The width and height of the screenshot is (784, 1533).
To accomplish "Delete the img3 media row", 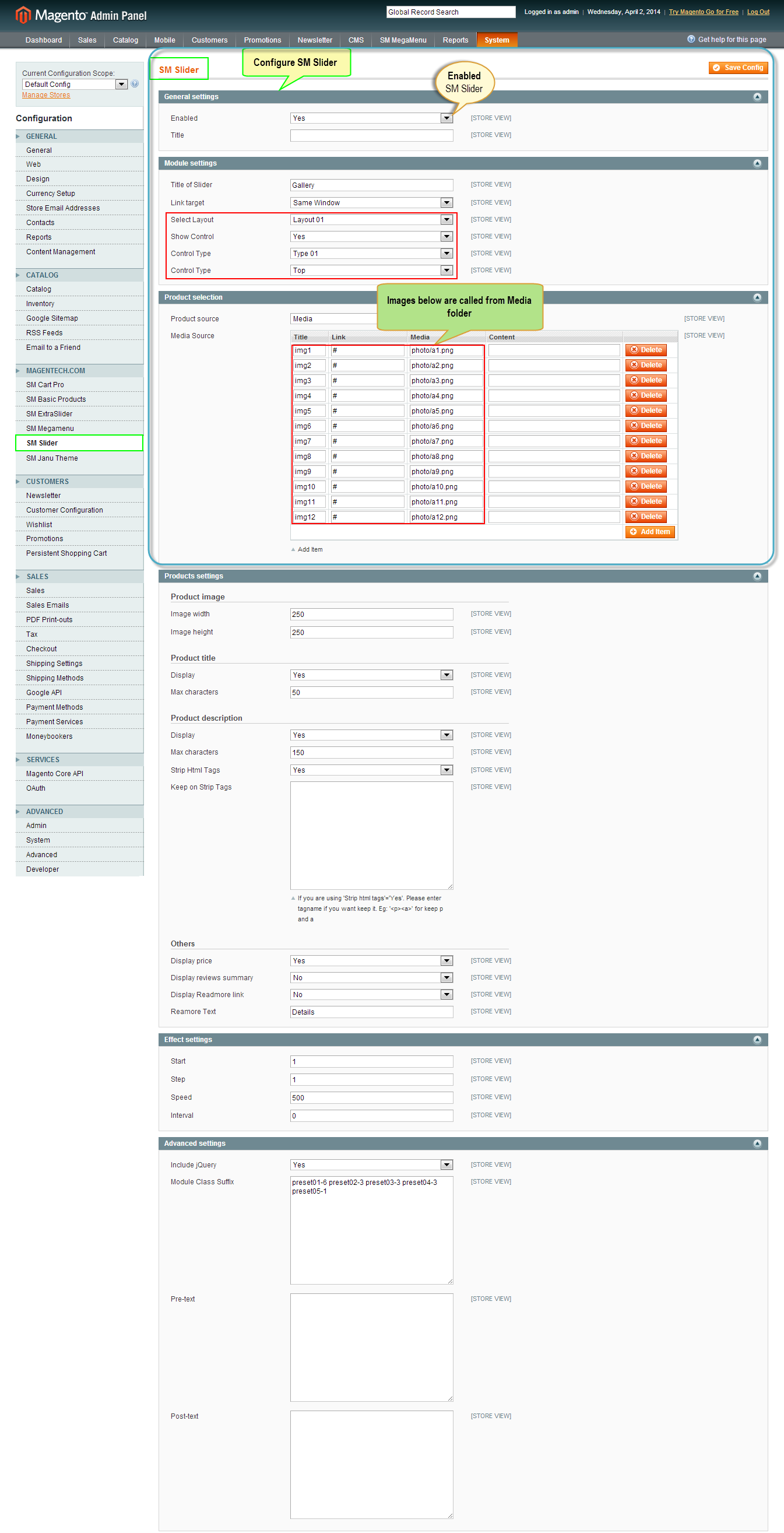I will [x=645, y=380].
